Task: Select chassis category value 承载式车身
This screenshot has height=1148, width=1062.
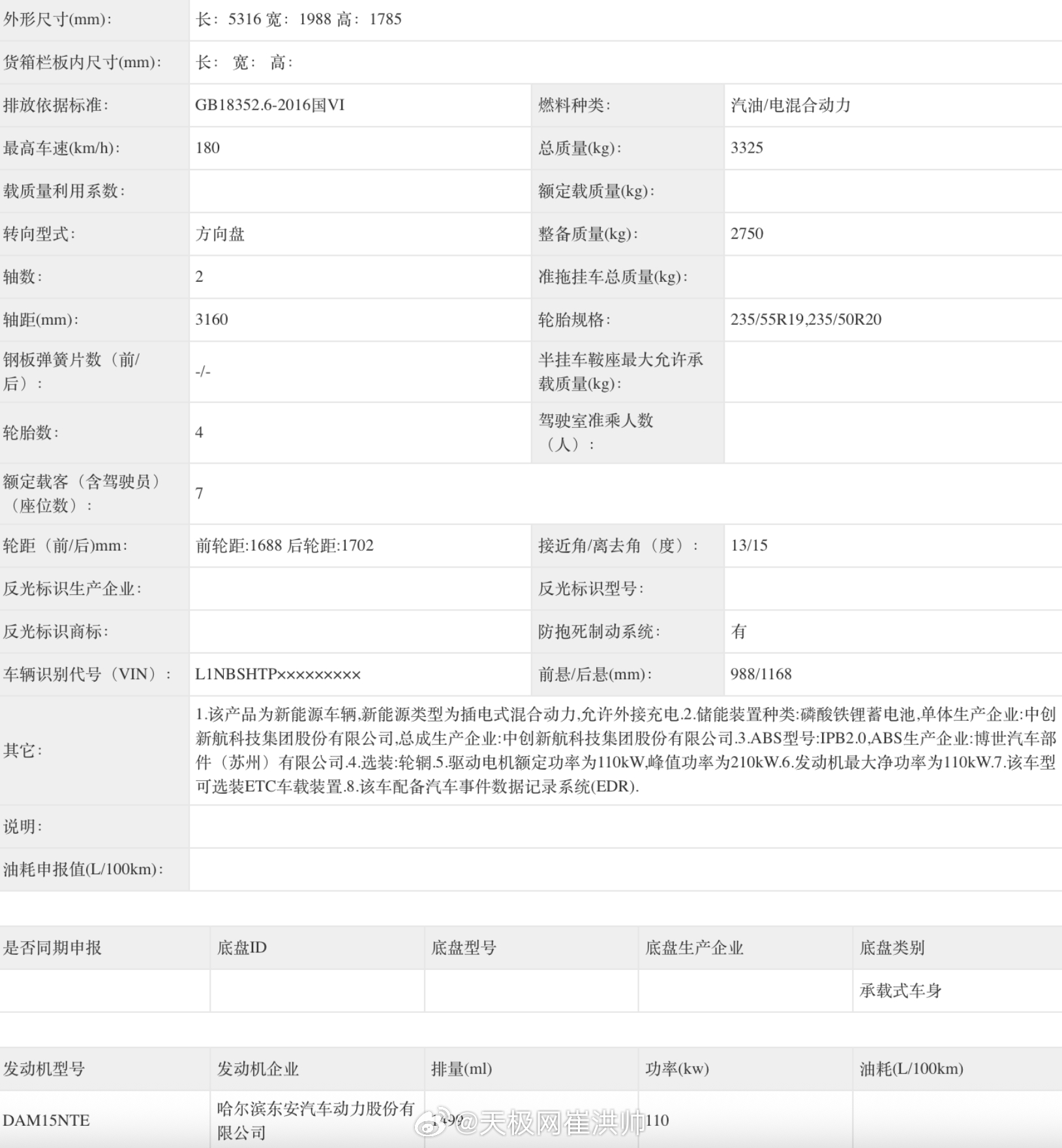Action: click(900, 991)
